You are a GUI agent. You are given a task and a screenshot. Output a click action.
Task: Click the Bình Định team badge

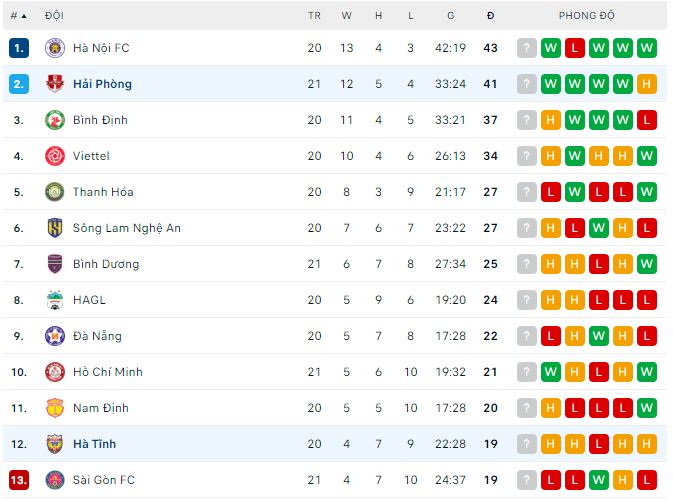coord(54,120)
